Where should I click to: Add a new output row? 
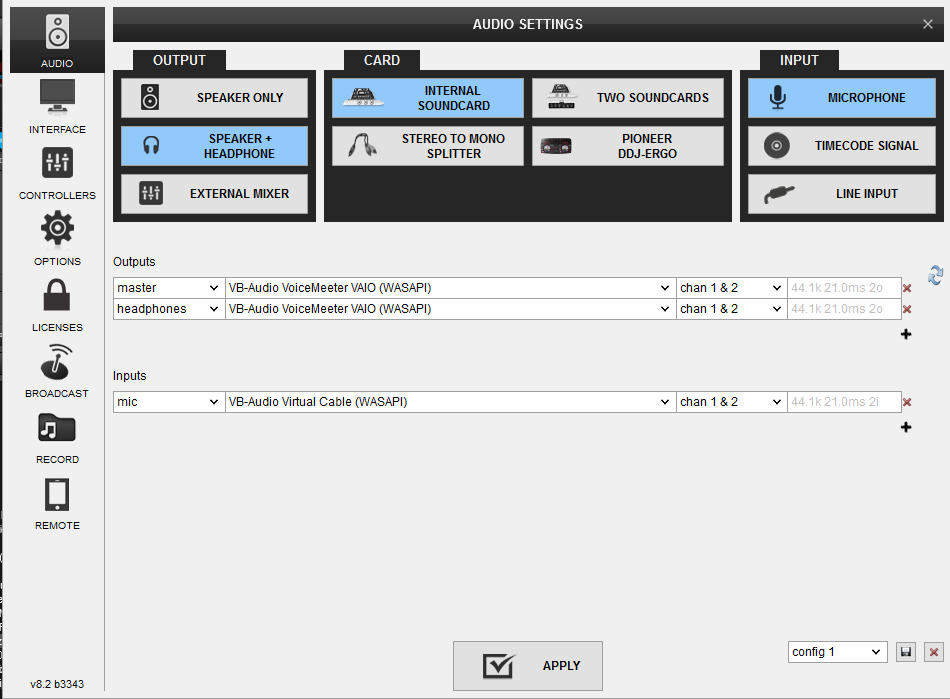[x=906, y=334]
